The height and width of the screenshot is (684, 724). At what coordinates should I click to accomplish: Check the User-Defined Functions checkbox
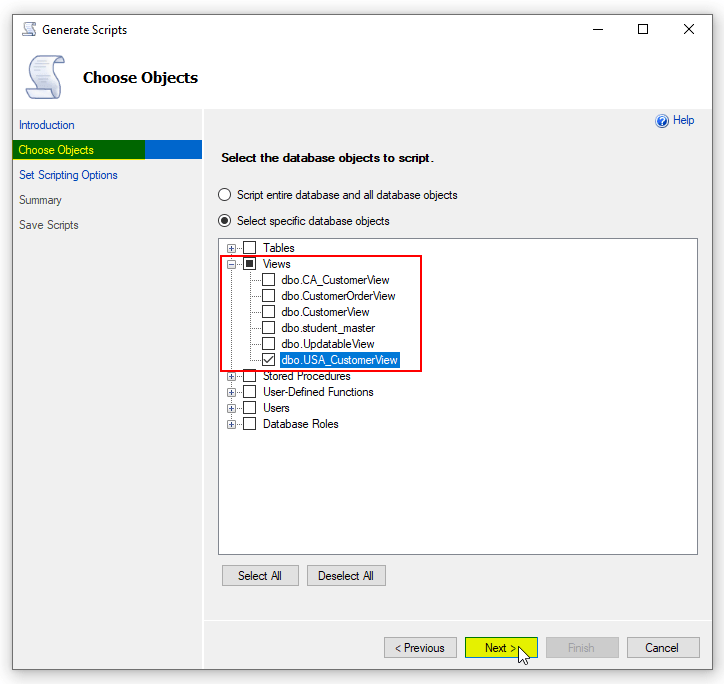[249, 392]
